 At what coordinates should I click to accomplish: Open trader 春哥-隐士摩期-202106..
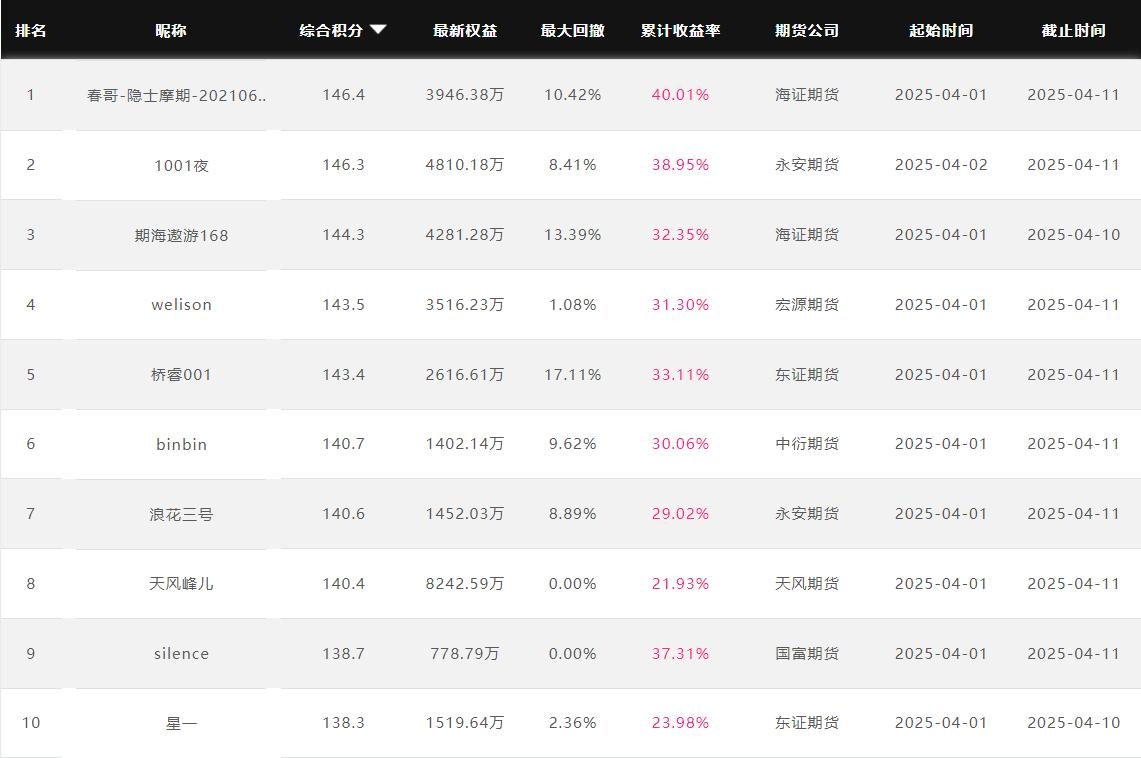[x=177, y=95]
